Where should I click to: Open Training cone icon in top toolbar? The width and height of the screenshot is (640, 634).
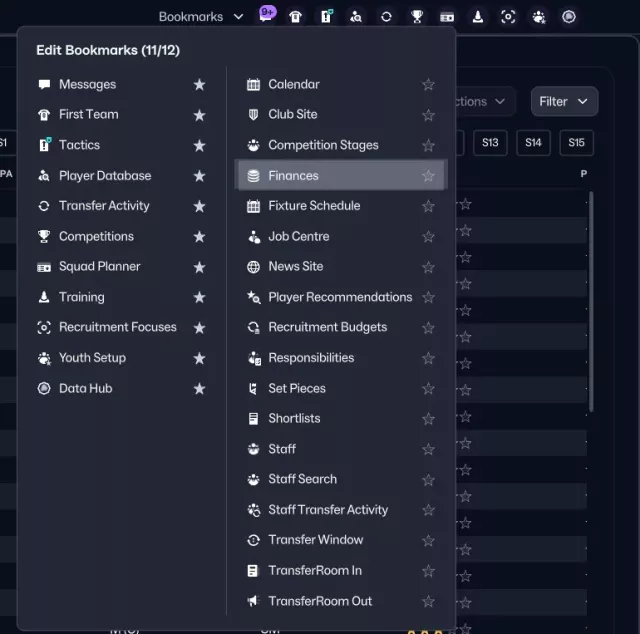point(478,17)
